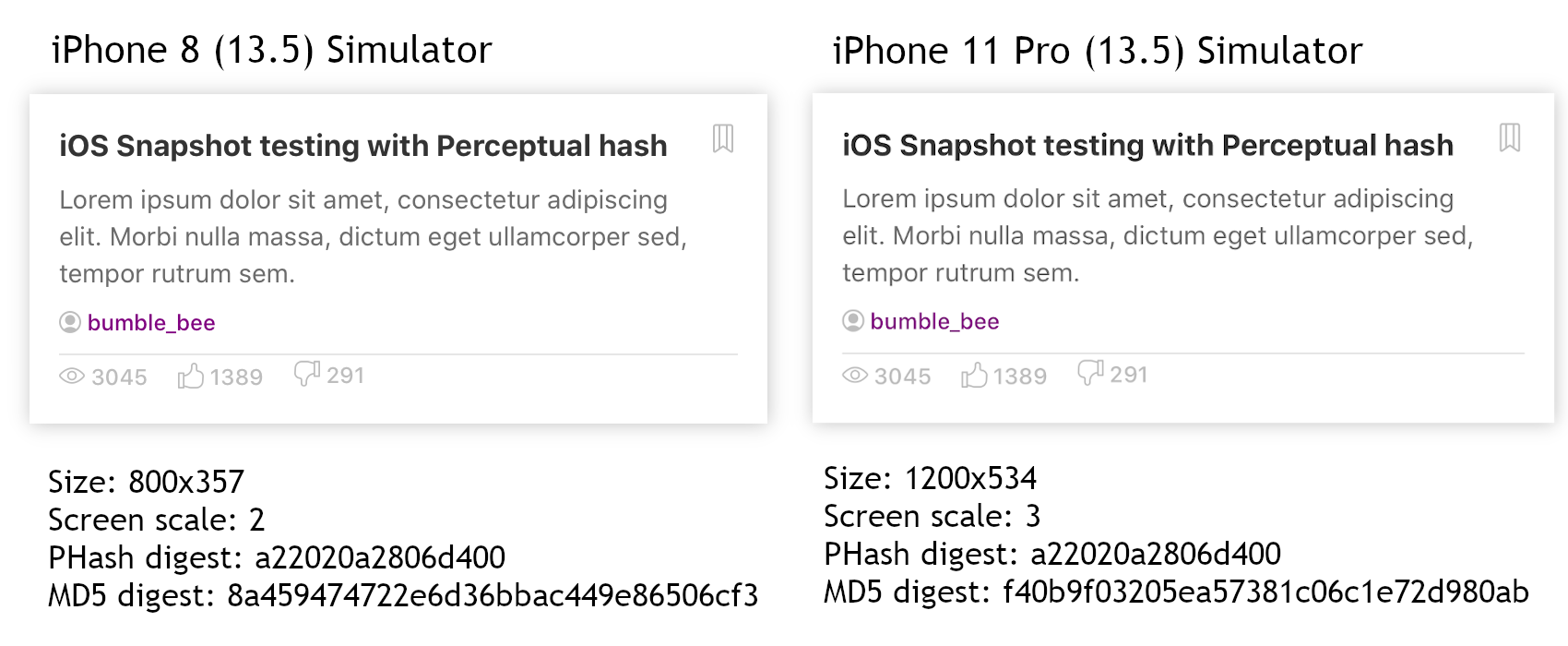Click the 3045 views counter on the right card
Image resolution: width=1568 pixels, height=646 pixels.
pyautogui.click(x=903, y=377)
